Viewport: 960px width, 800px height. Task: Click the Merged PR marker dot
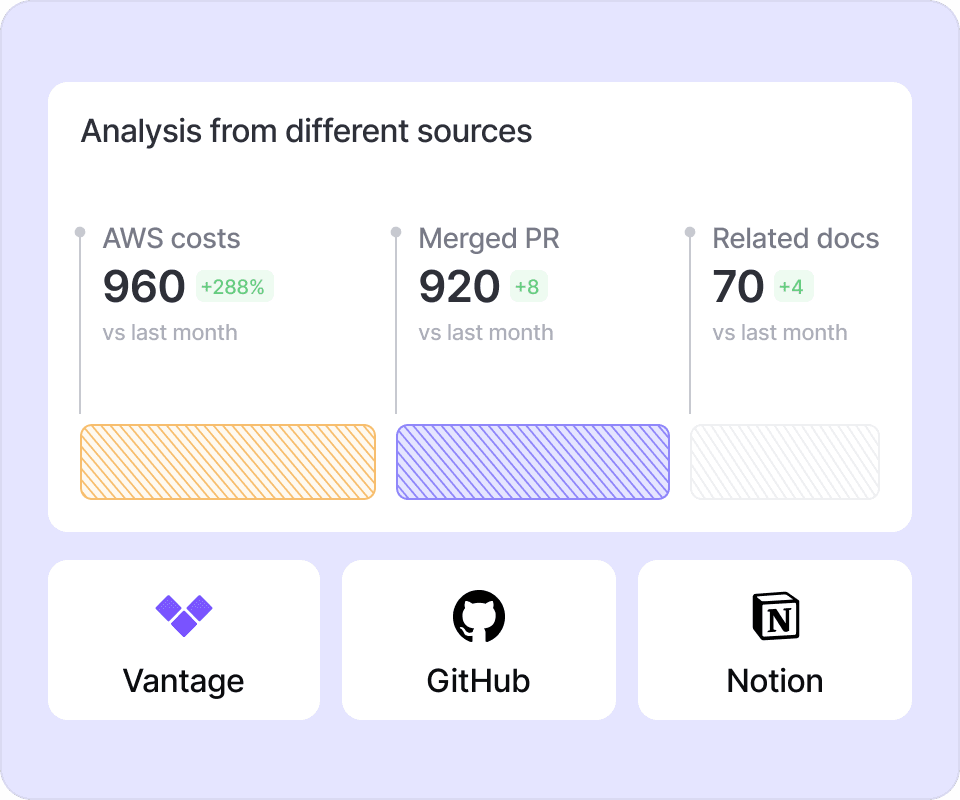click(396, 232)
